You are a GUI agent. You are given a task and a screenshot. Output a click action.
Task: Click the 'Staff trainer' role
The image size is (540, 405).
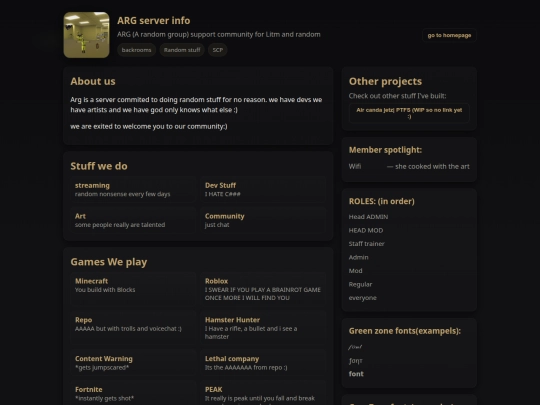tap(366, 243)
